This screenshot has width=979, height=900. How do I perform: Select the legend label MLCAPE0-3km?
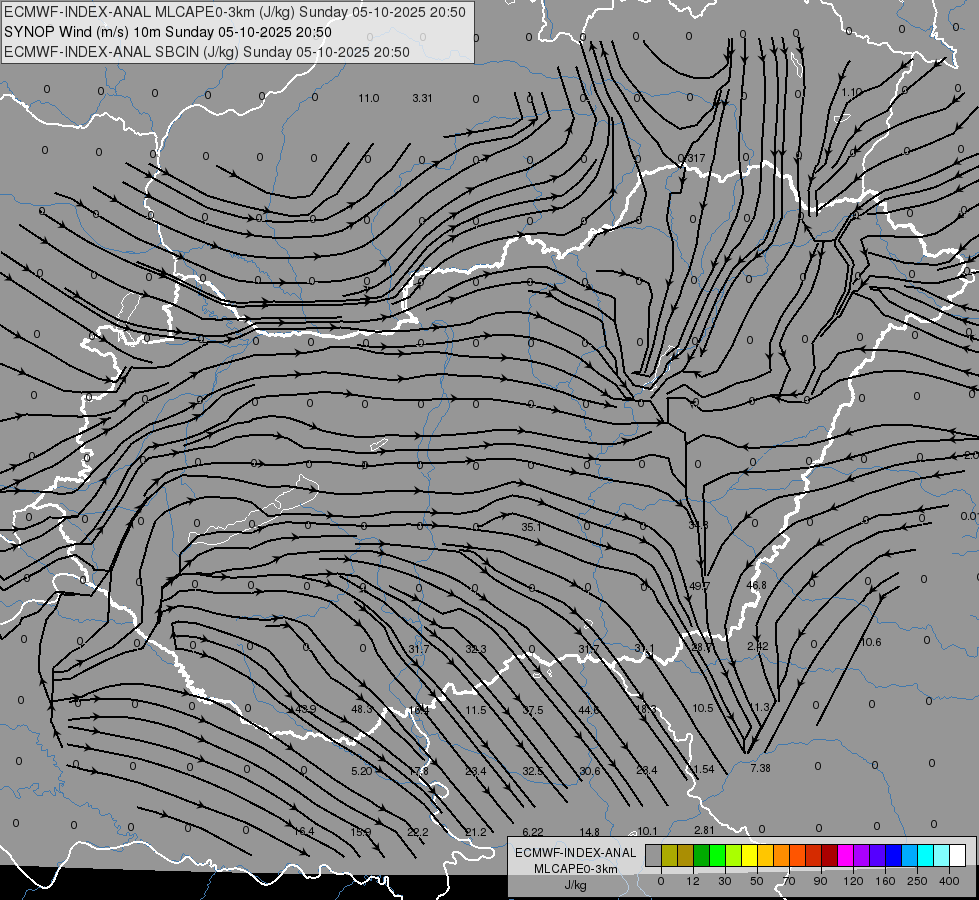(x=576, y=869)
